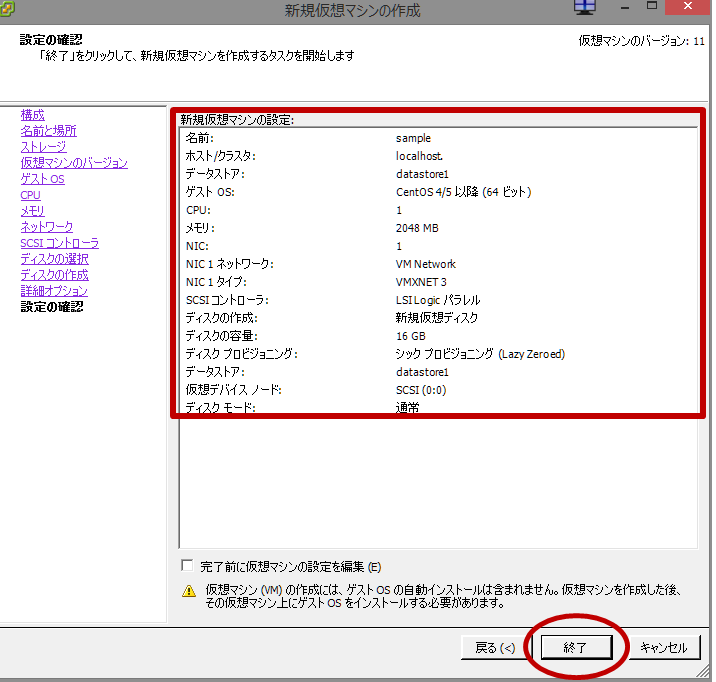Minimize the 新規仮想マシンの作成 window
The height and width of the screenshot is (682, 716).
pos(625,8)
